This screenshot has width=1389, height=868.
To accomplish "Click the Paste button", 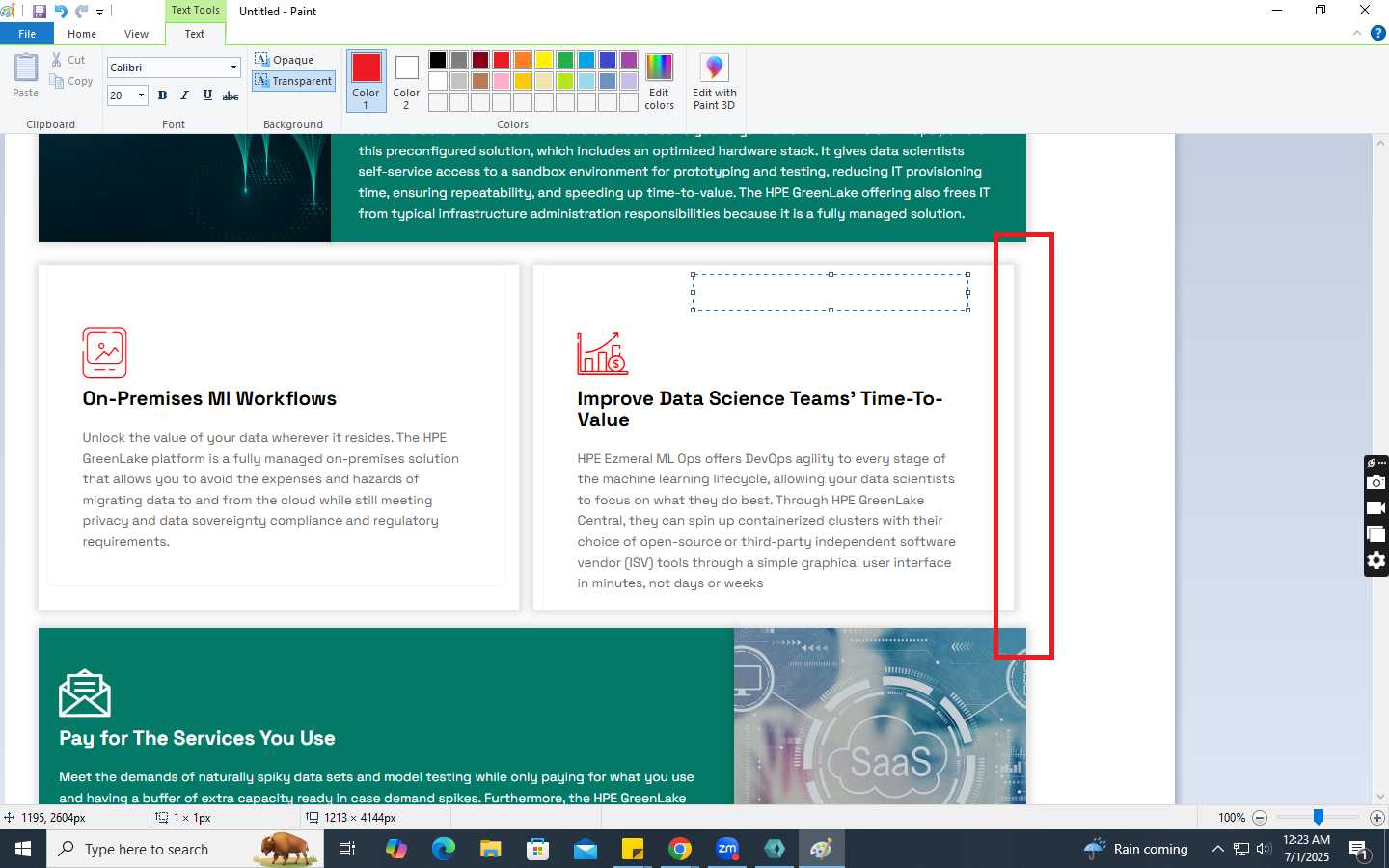I will point(26,76).
